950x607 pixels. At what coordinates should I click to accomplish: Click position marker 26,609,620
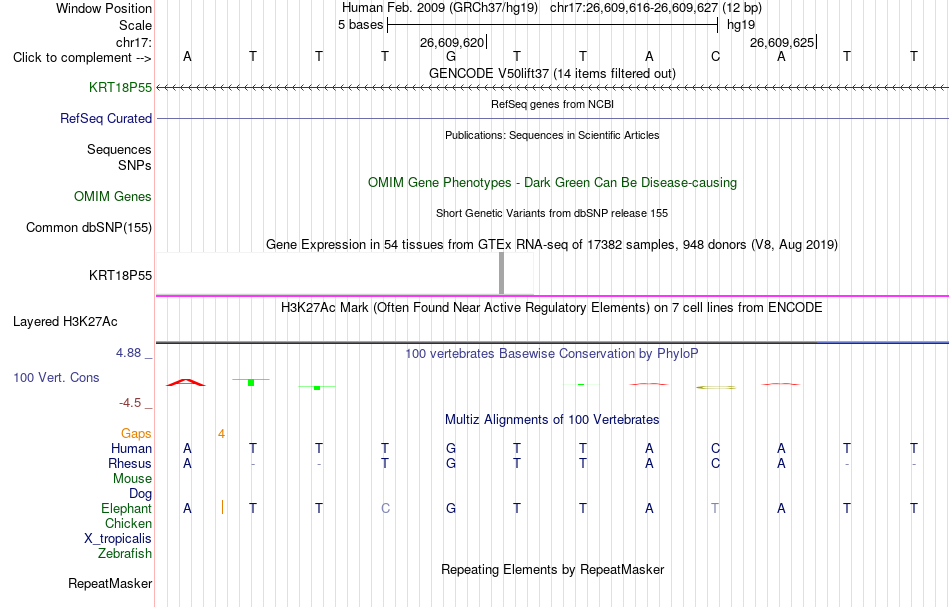[452, 43]
